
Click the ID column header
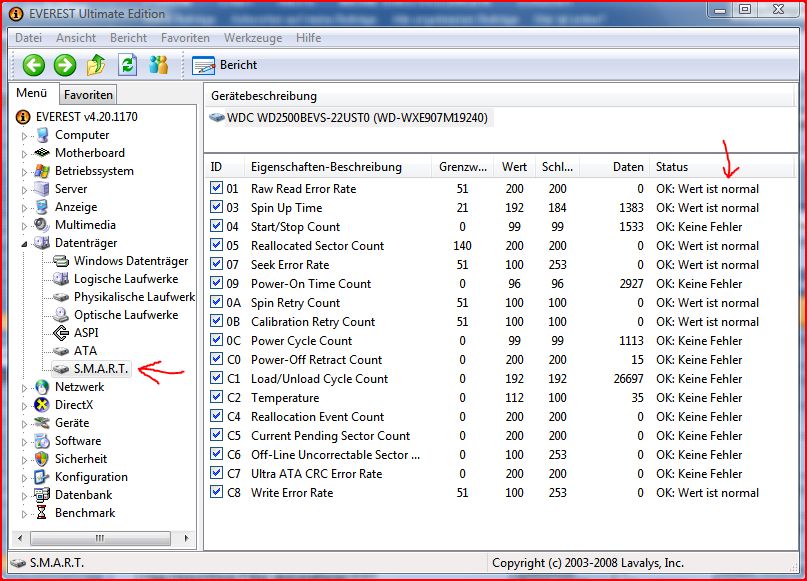225,167
